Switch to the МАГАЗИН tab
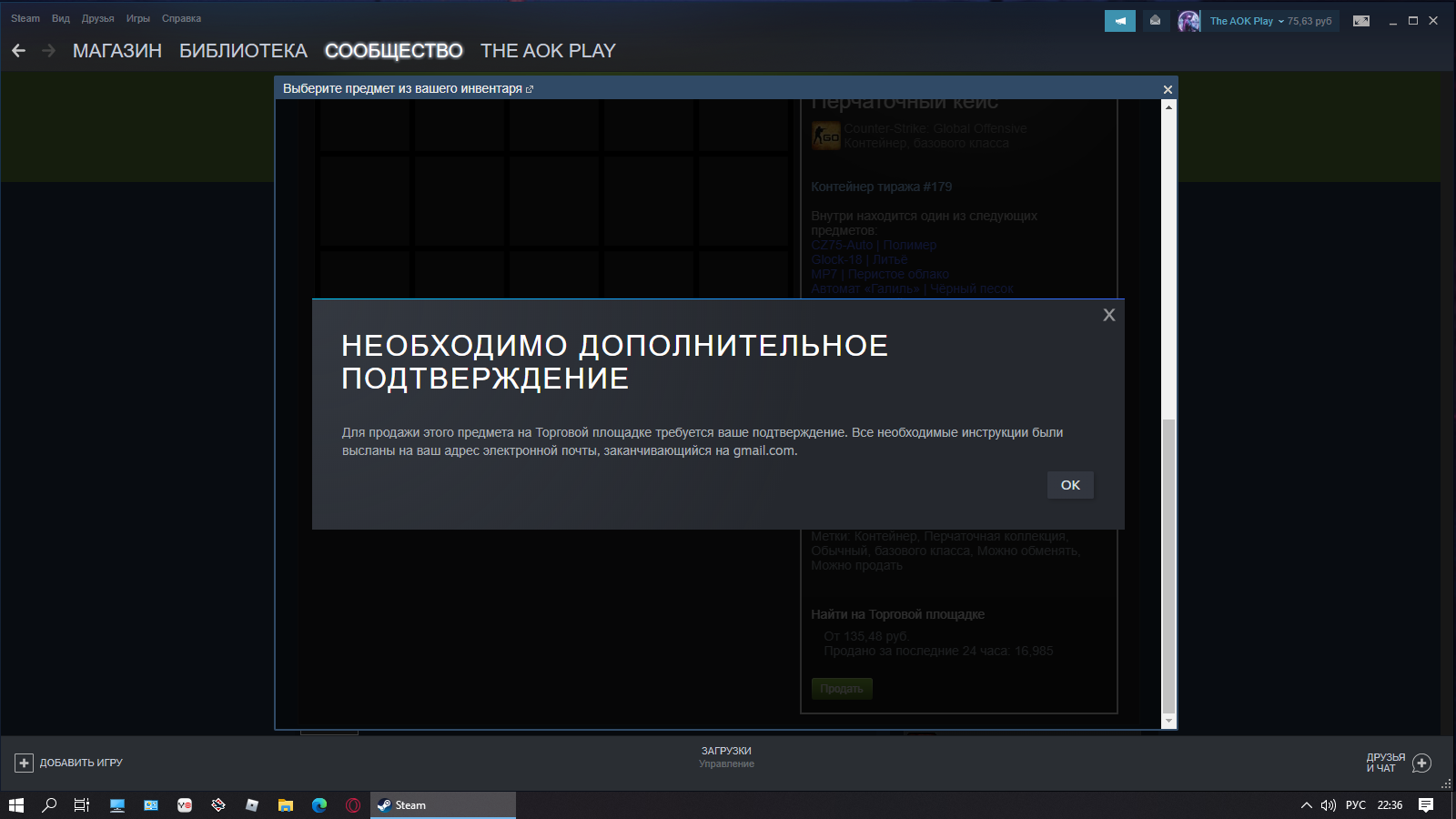The height and width of the screenshot is (819, 1456). [x=117, y=51]
